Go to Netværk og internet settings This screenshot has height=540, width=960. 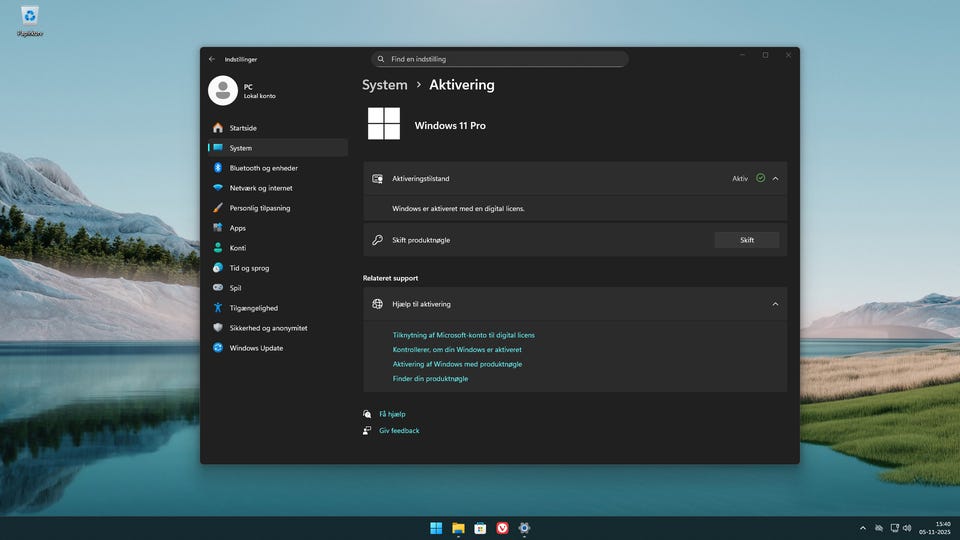click(x=260, y=188)
